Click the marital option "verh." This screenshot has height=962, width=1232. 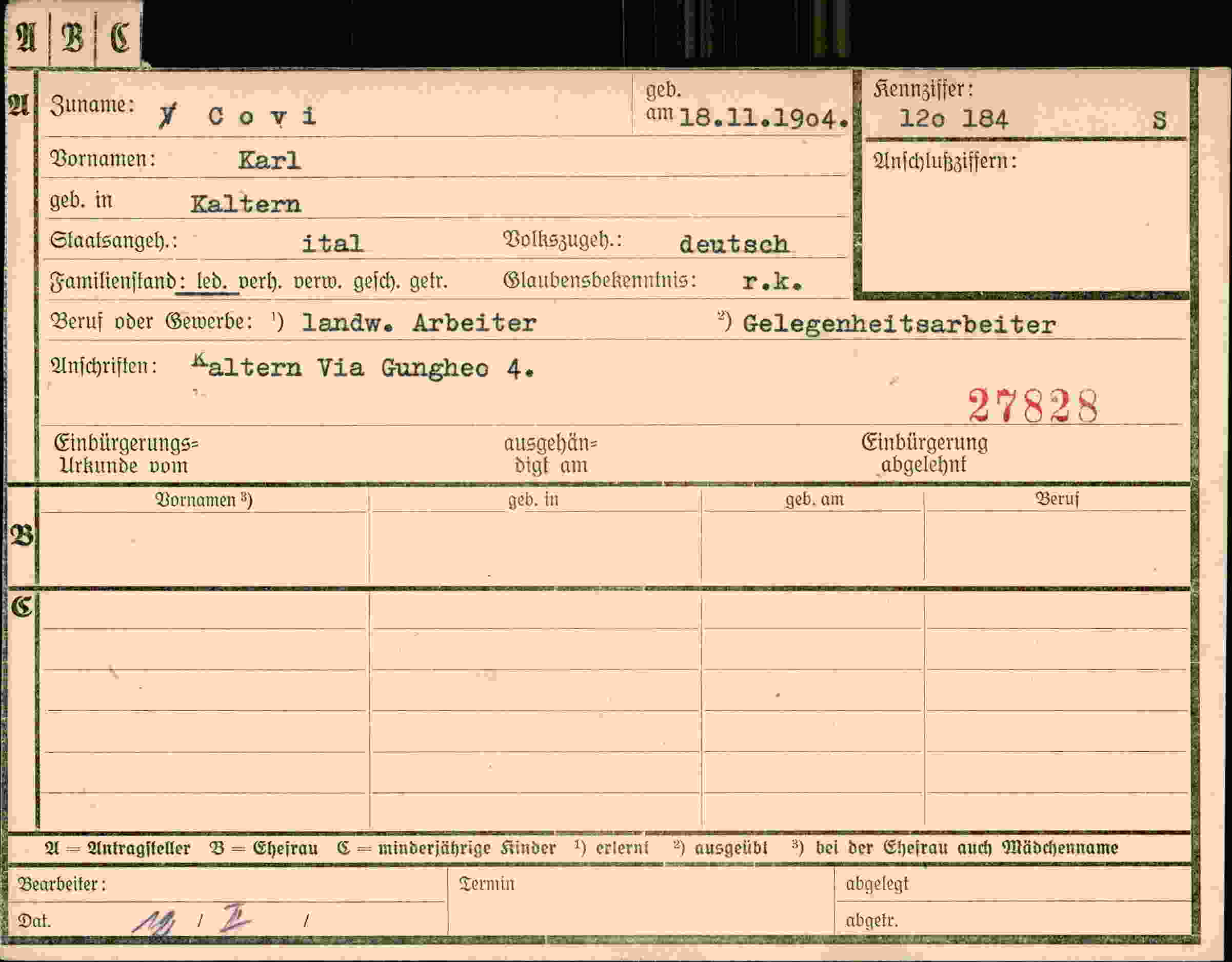[260, 281]
